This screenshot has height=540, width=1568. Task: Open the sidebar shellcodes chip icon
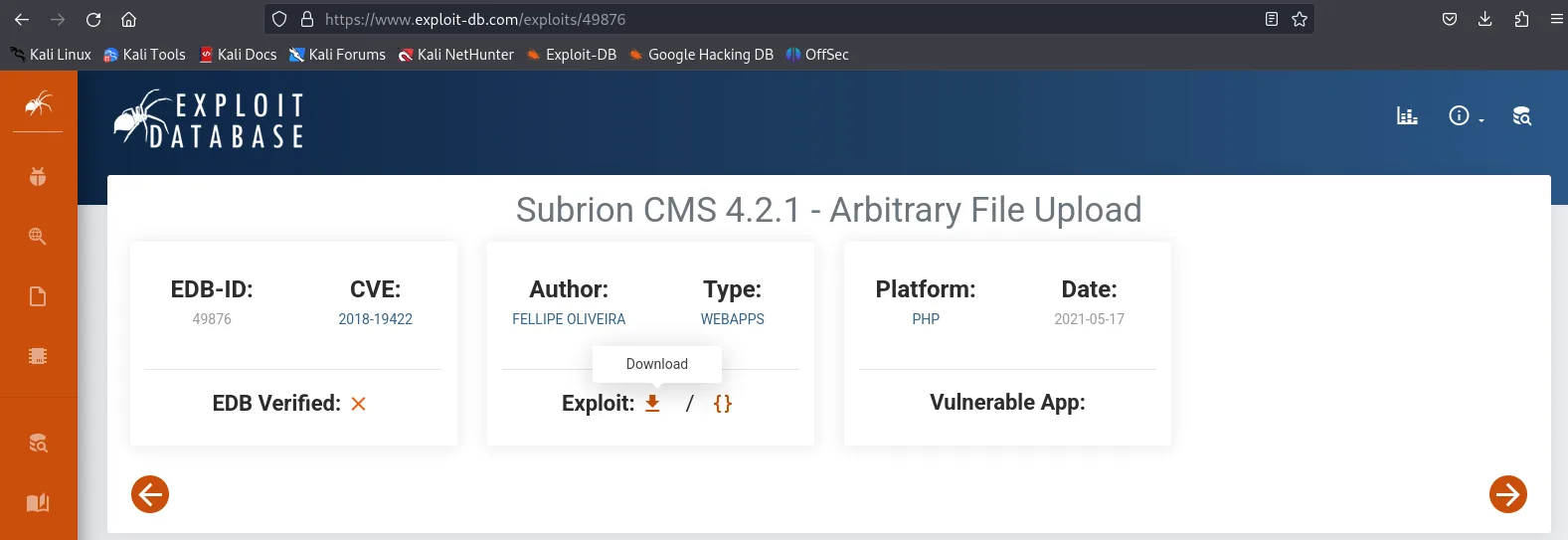pyautogui.click(x=38, y=356)
